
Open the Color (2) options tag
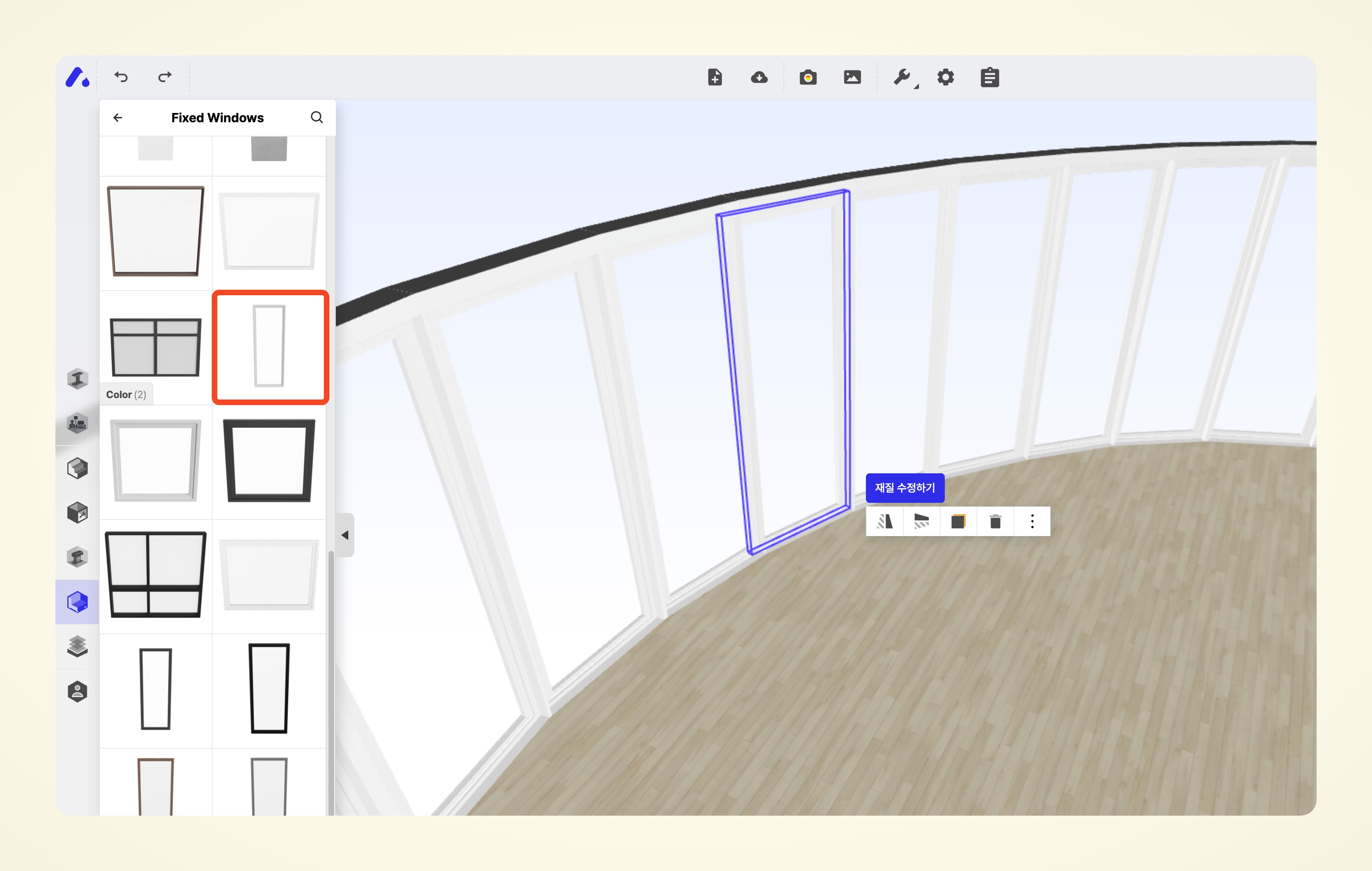coord(126,394)
